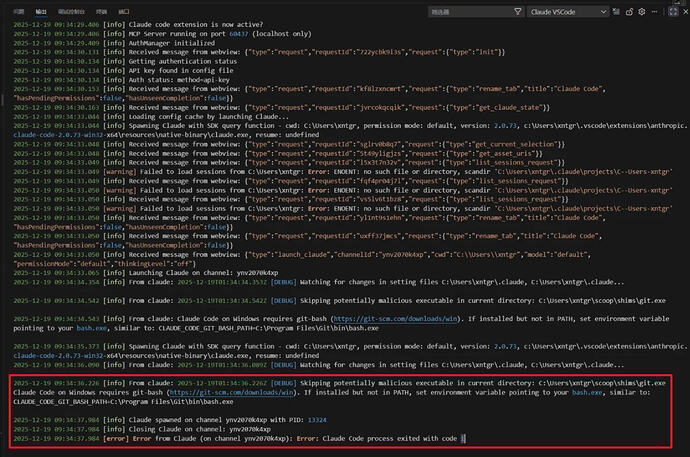
Task: Open the Ports panel tab
Action: (x=124, y=12)
